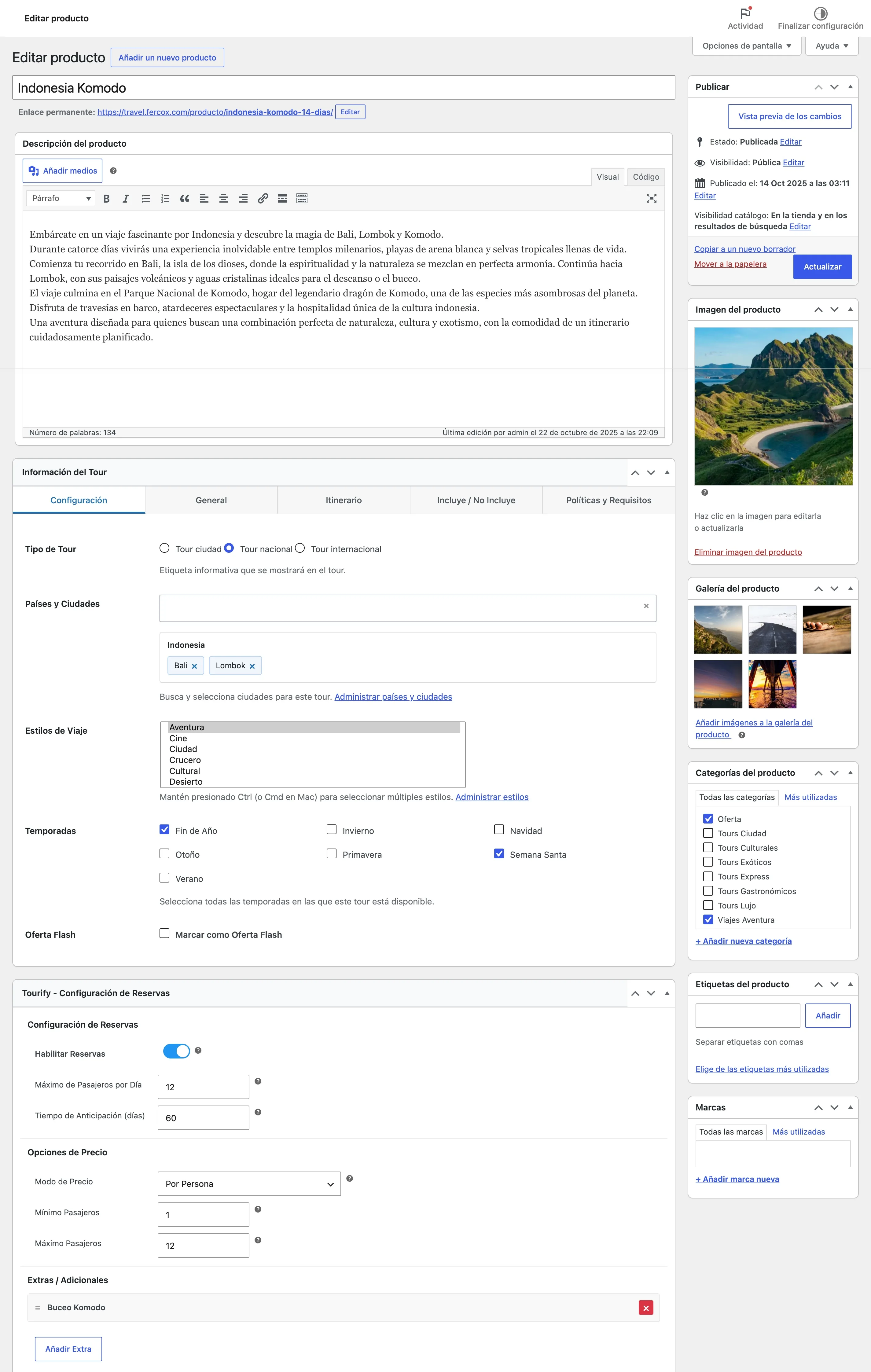Open the Párrafo format dropdown
The width and height of the screenshot is (871, 1372).
click(61, 198)
